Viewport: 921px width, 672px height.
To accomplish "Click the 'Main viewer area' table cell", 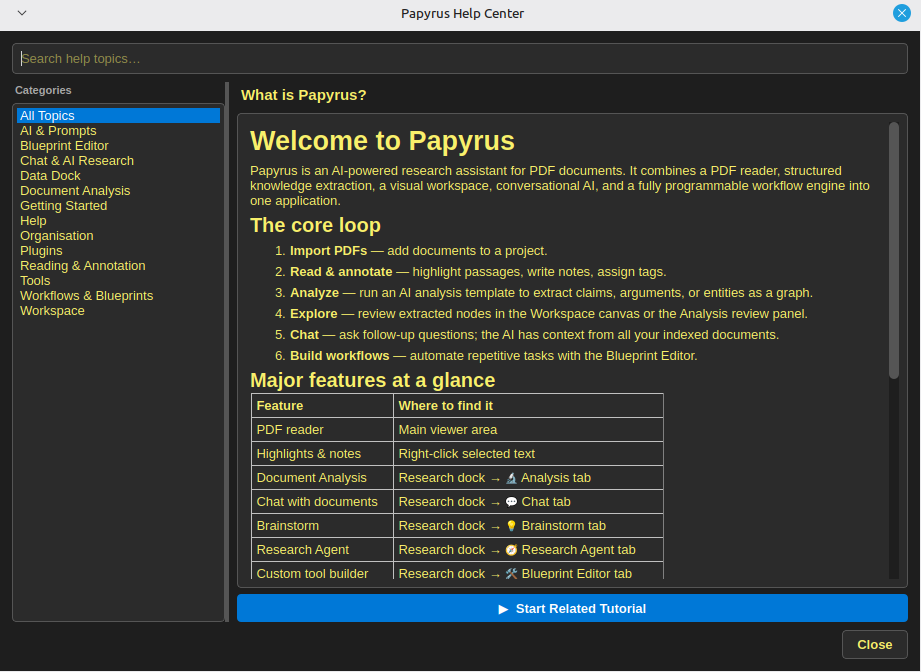I will 528,430.
